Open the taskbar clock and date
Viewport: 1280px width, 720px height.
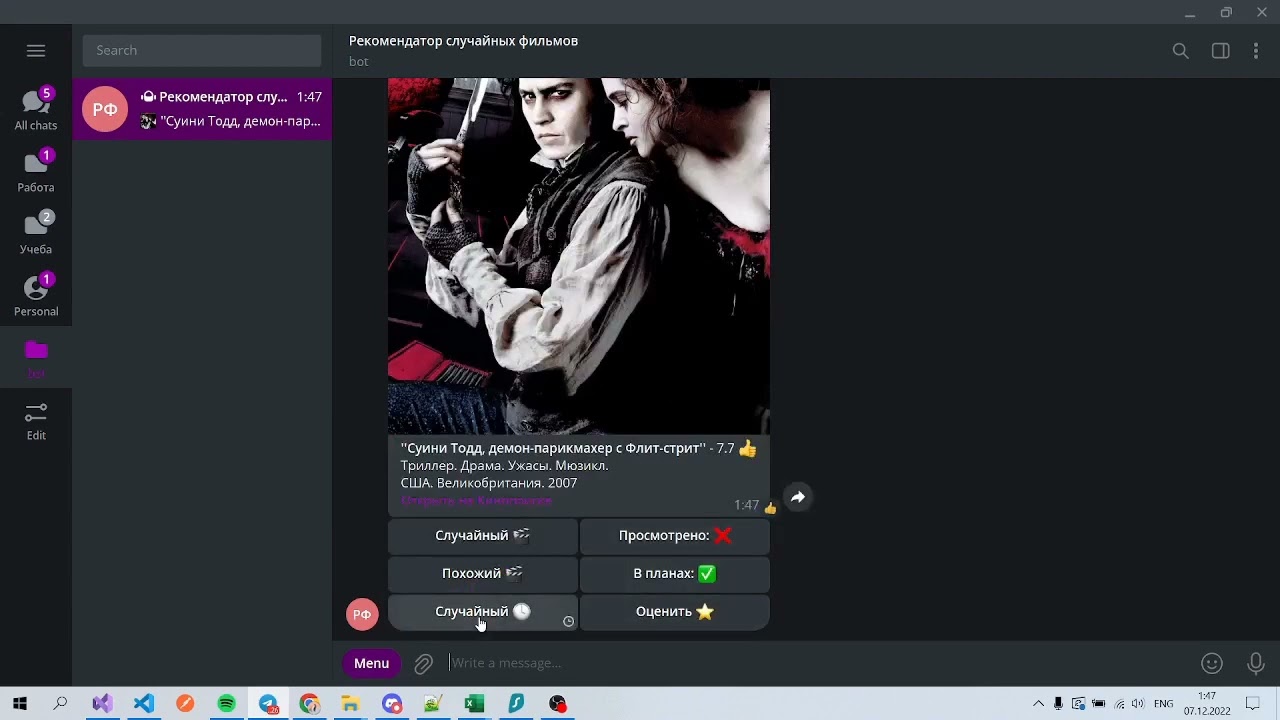tap(1207, 703)
